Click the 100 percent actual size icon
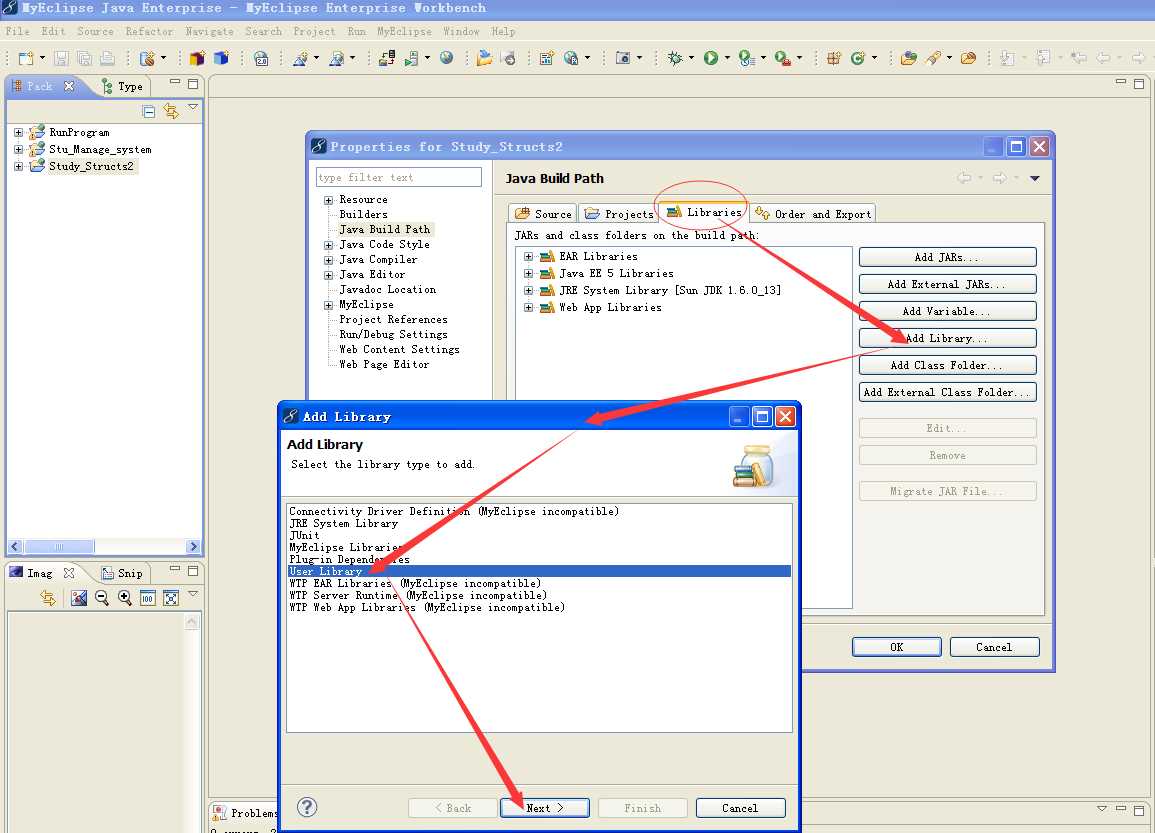1155x833 pixels. [x=147, y=598]
